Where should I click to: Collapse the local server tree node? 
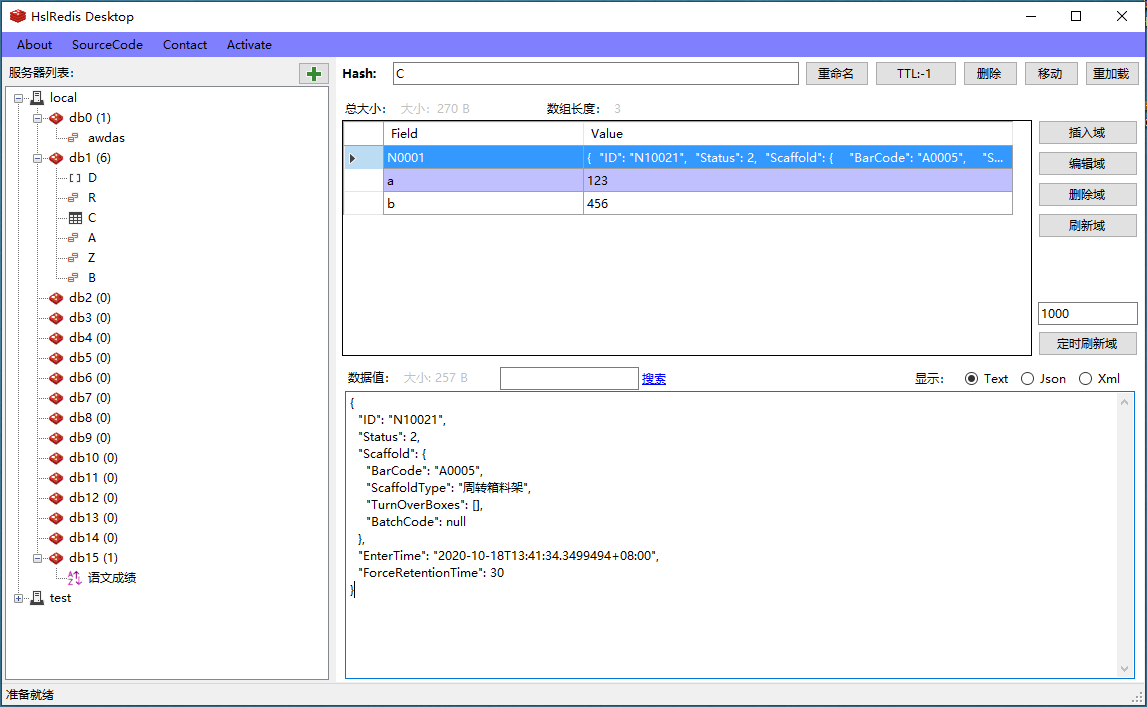pyautogui.click(x=19, y=98)
